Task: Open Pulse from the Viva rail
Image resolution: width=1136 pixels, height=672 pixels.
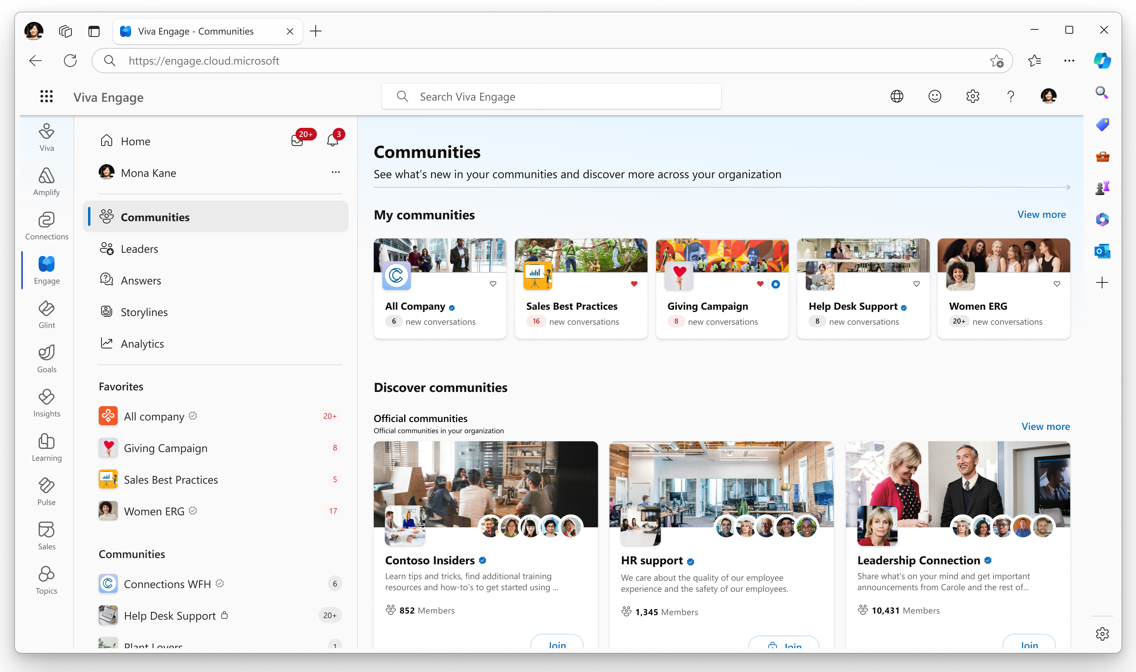Action: pyautogui.click(x=46, y=490)
